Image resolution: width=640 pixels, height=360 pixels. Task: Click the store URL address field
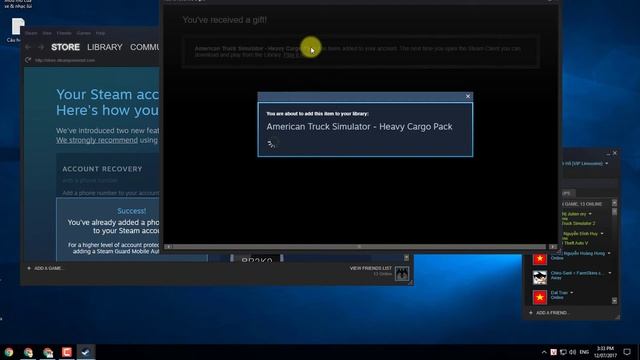tap(65, 60)
